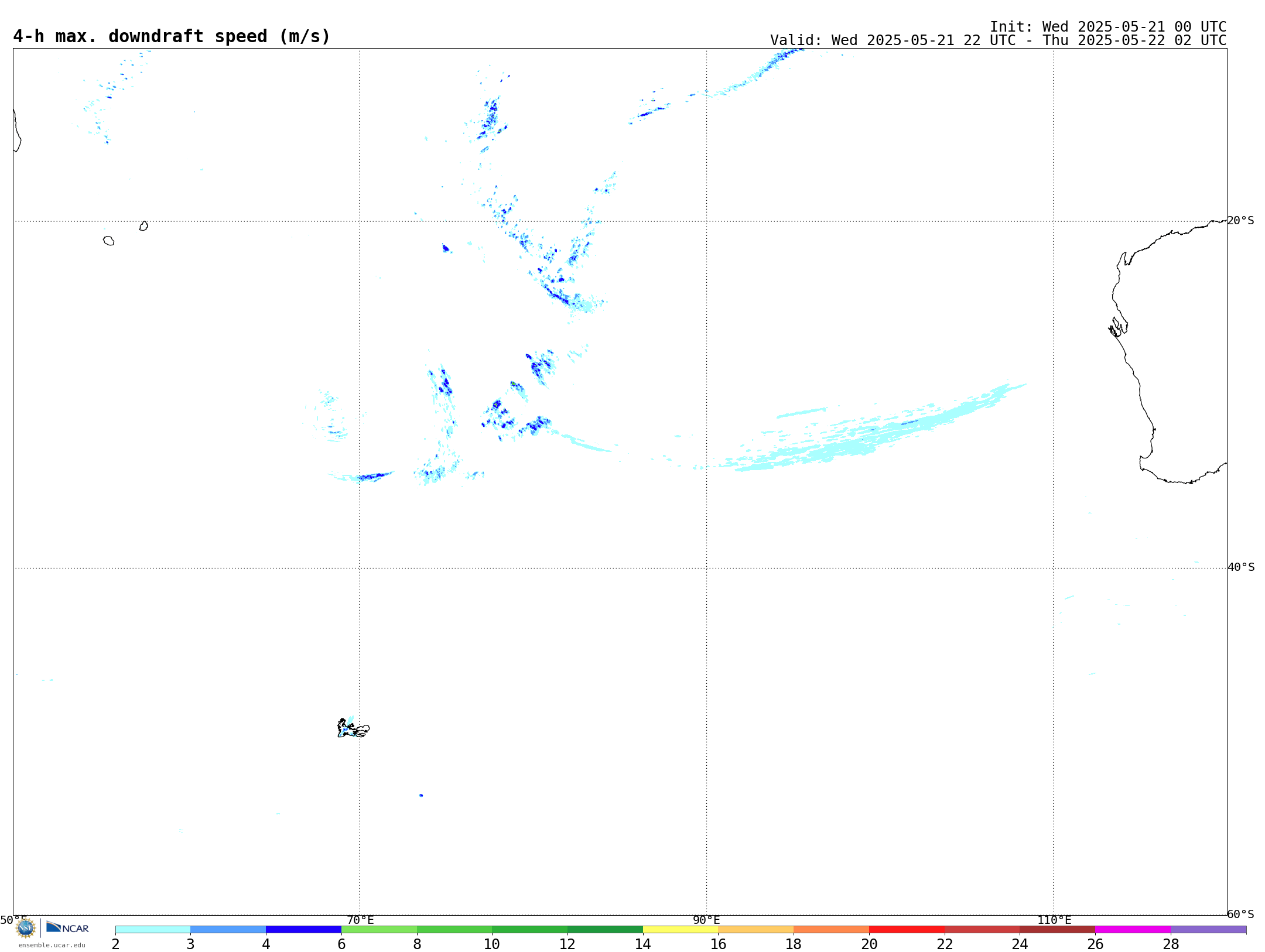The image size is (1265, 952).
Task: Click the 50°E longitude label
Action: click(13, 920)
